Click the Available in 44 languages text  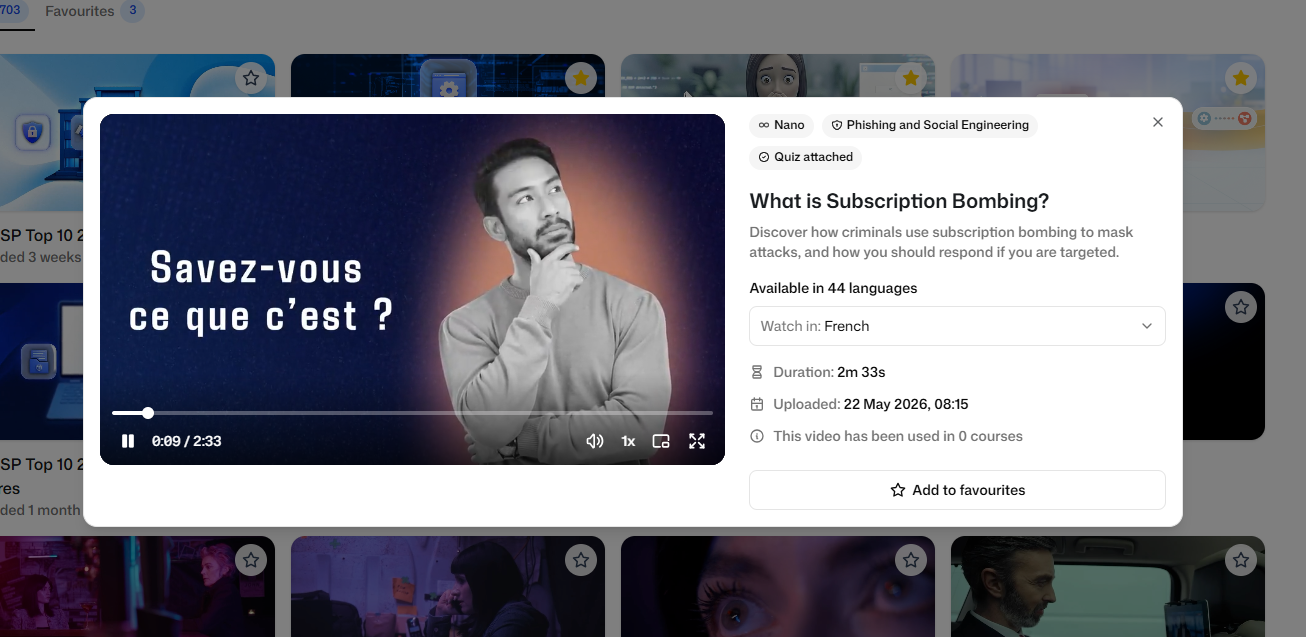point(833,288)
